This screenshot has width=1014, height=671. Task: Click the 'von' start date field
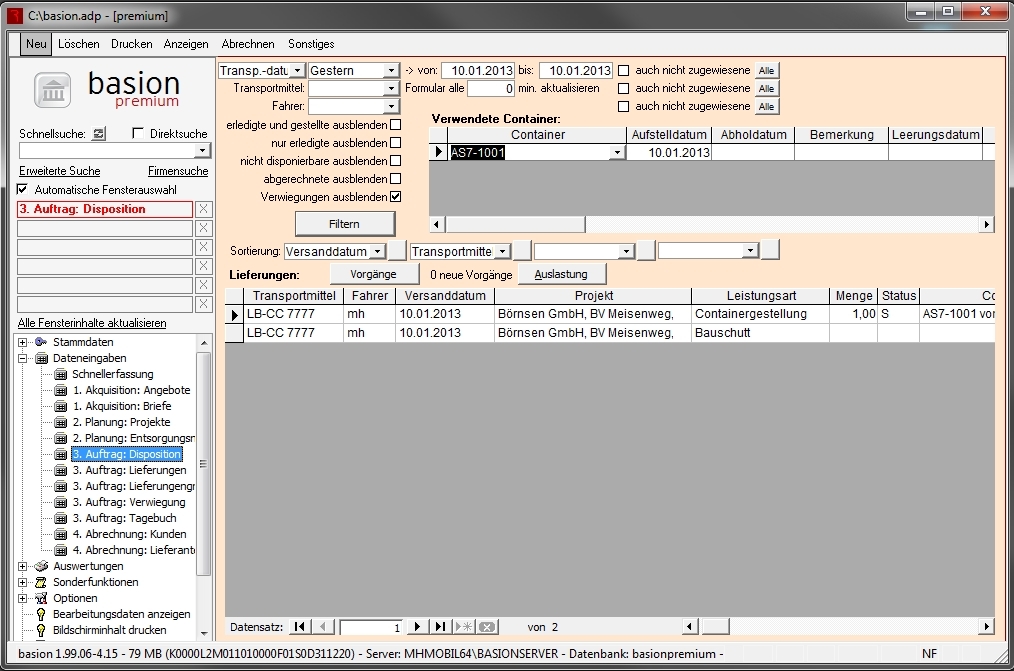pos(477,71)
